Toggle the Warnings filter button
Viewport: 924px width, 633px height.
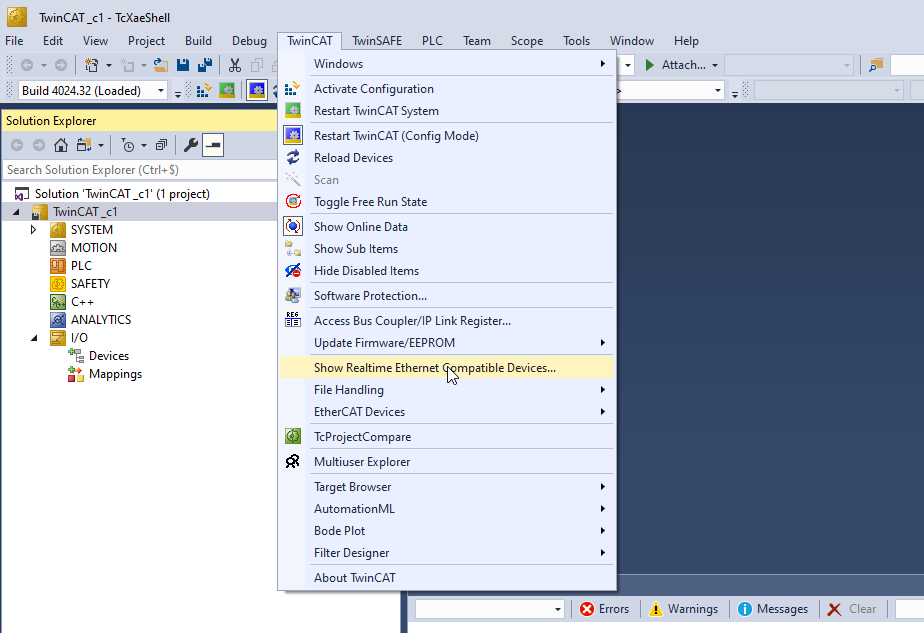point(684,609)
